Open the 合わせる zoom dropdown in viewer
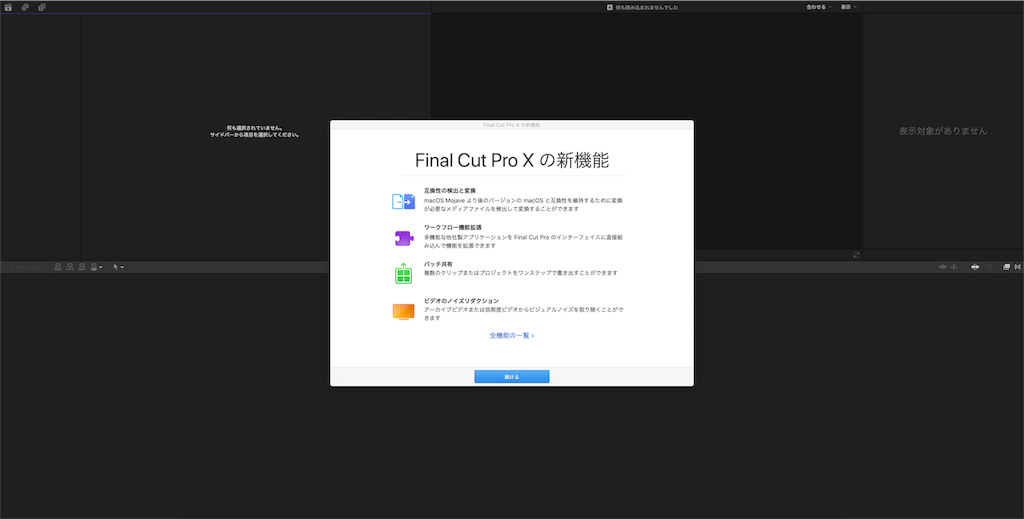The image size is (1024, 519). [819, 7]
